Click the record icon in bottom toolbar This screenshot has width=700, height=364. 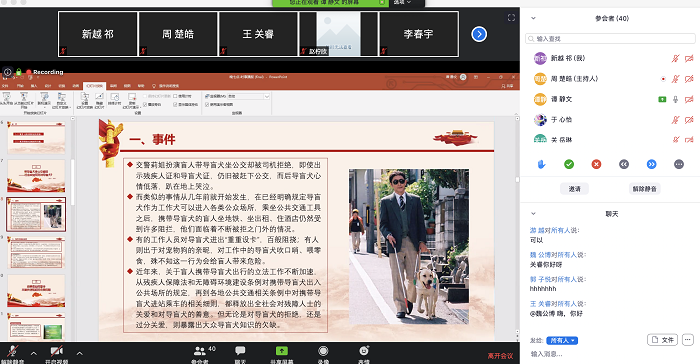[323, 351]
